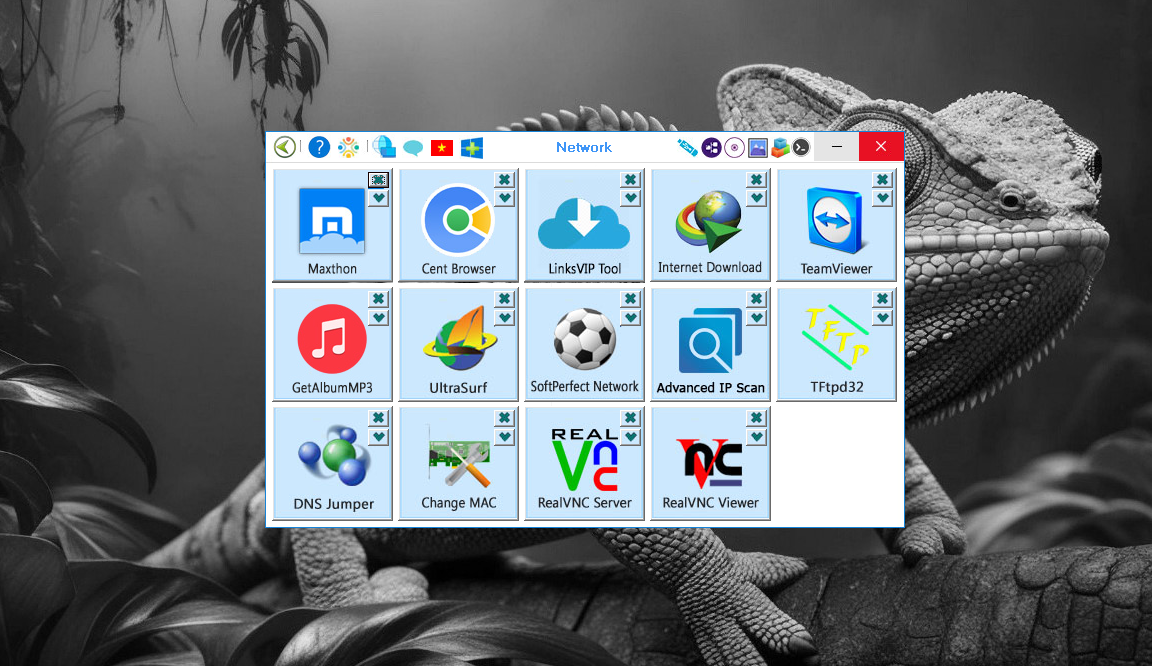Click the Network title text
This screenshot has height=666, width=1152.
pos(584,147)
